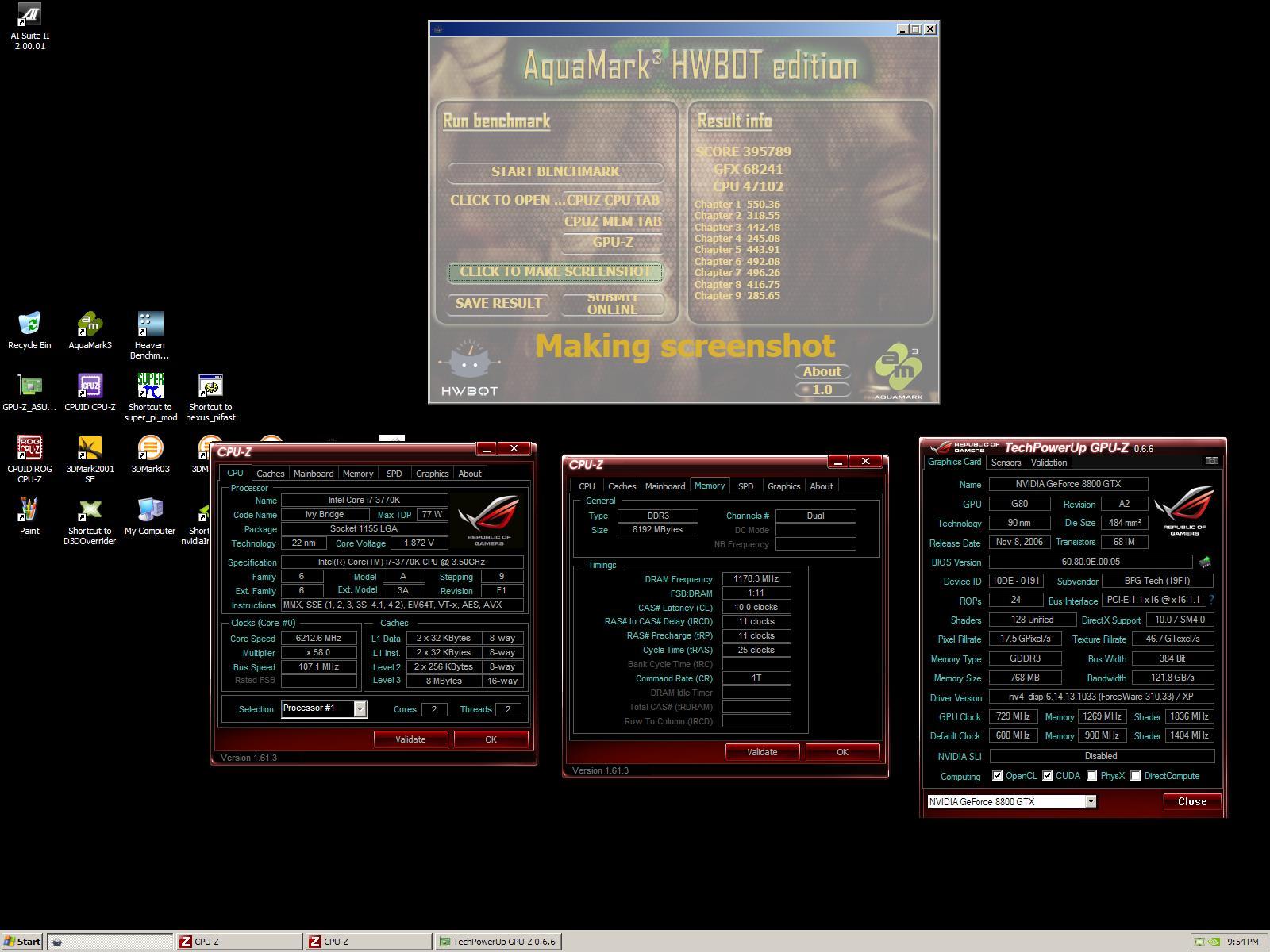Click the About button in AquaMark3
The width and height of the screenshot is (1270, 952).
[822, 371]
